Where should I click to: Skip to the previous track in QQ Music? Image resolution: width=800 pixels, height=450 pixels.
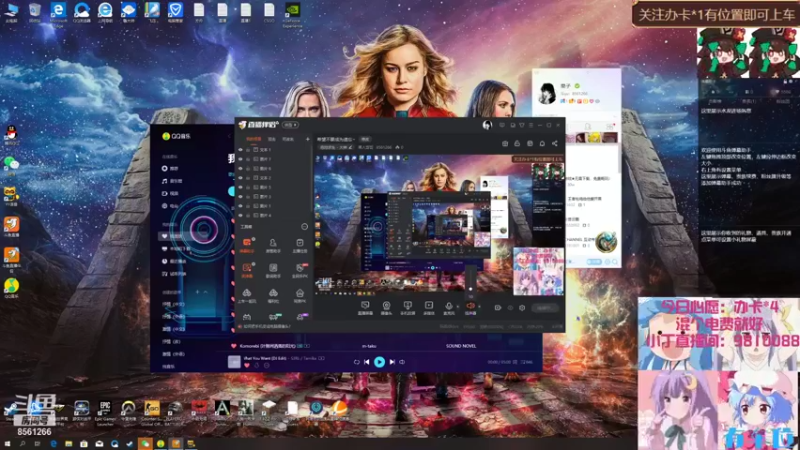pyautogui.click(x=366, y=362)
